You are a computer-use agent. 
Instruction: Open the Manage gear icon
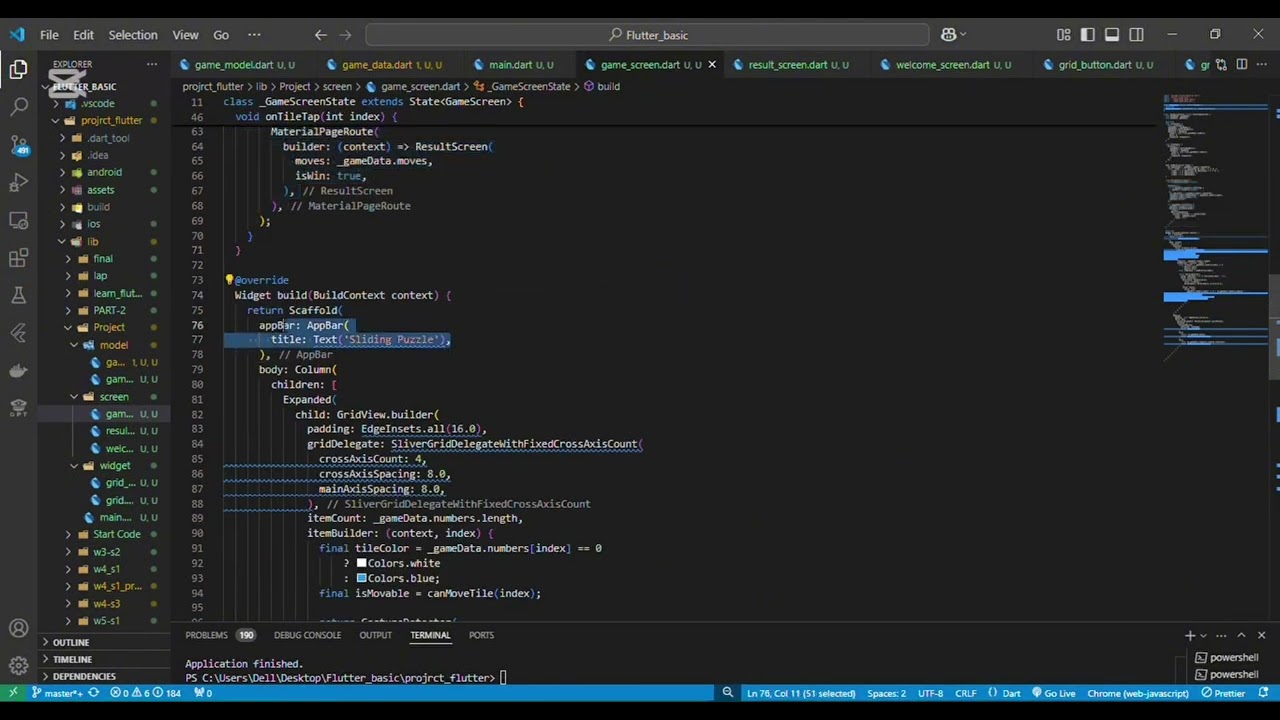point(18,665)
